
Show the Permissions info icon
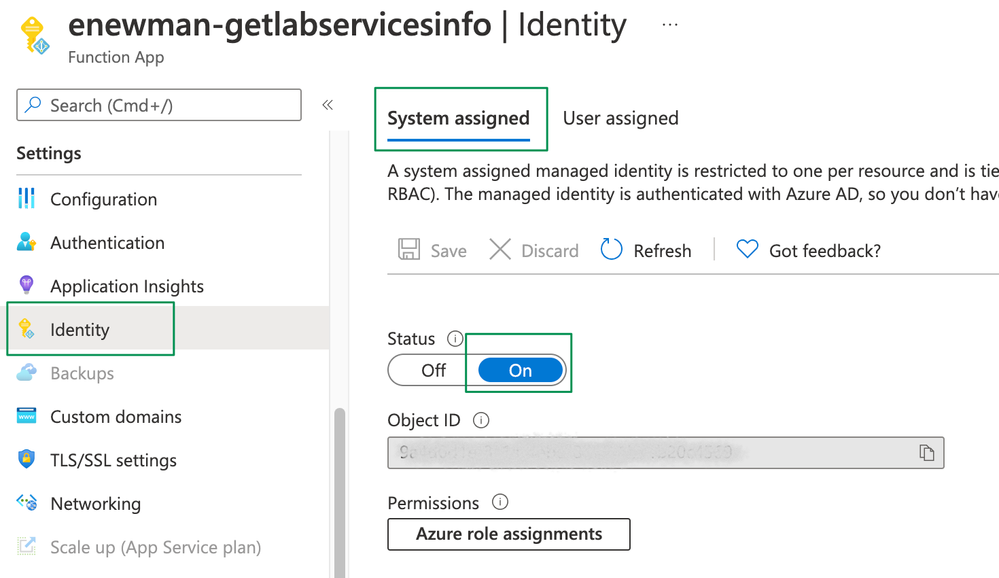[x=500, y=502]
